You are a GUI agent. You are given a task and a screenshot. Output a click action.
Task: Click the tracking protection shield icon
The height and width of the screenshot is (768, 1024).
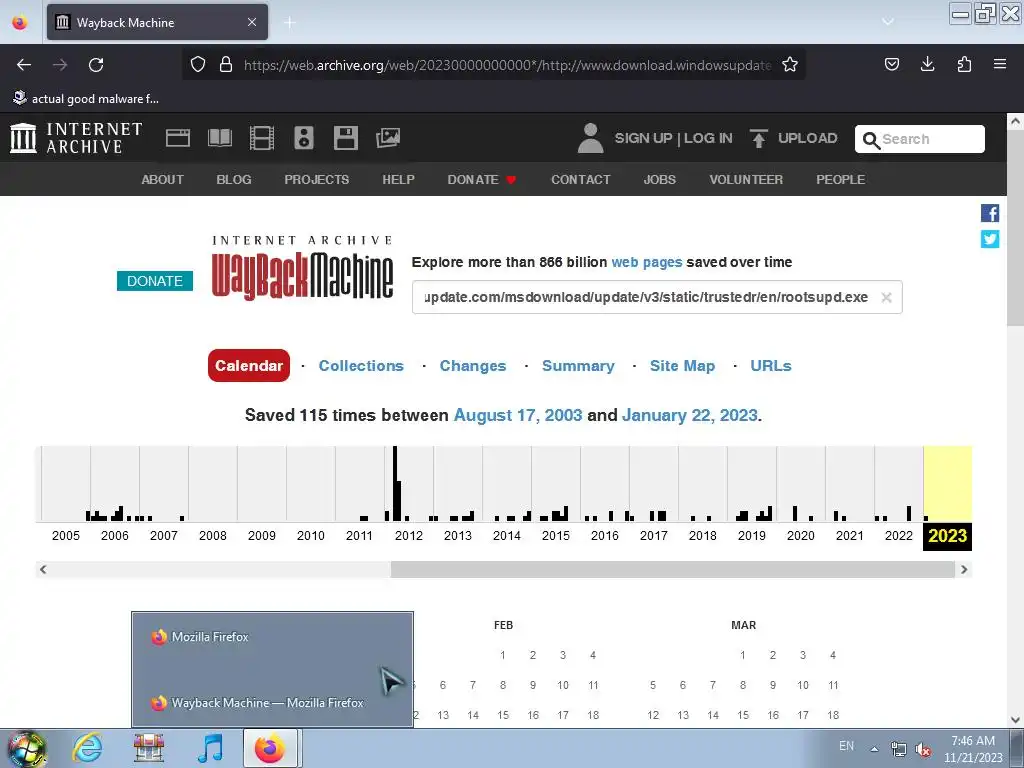(198, 64)
